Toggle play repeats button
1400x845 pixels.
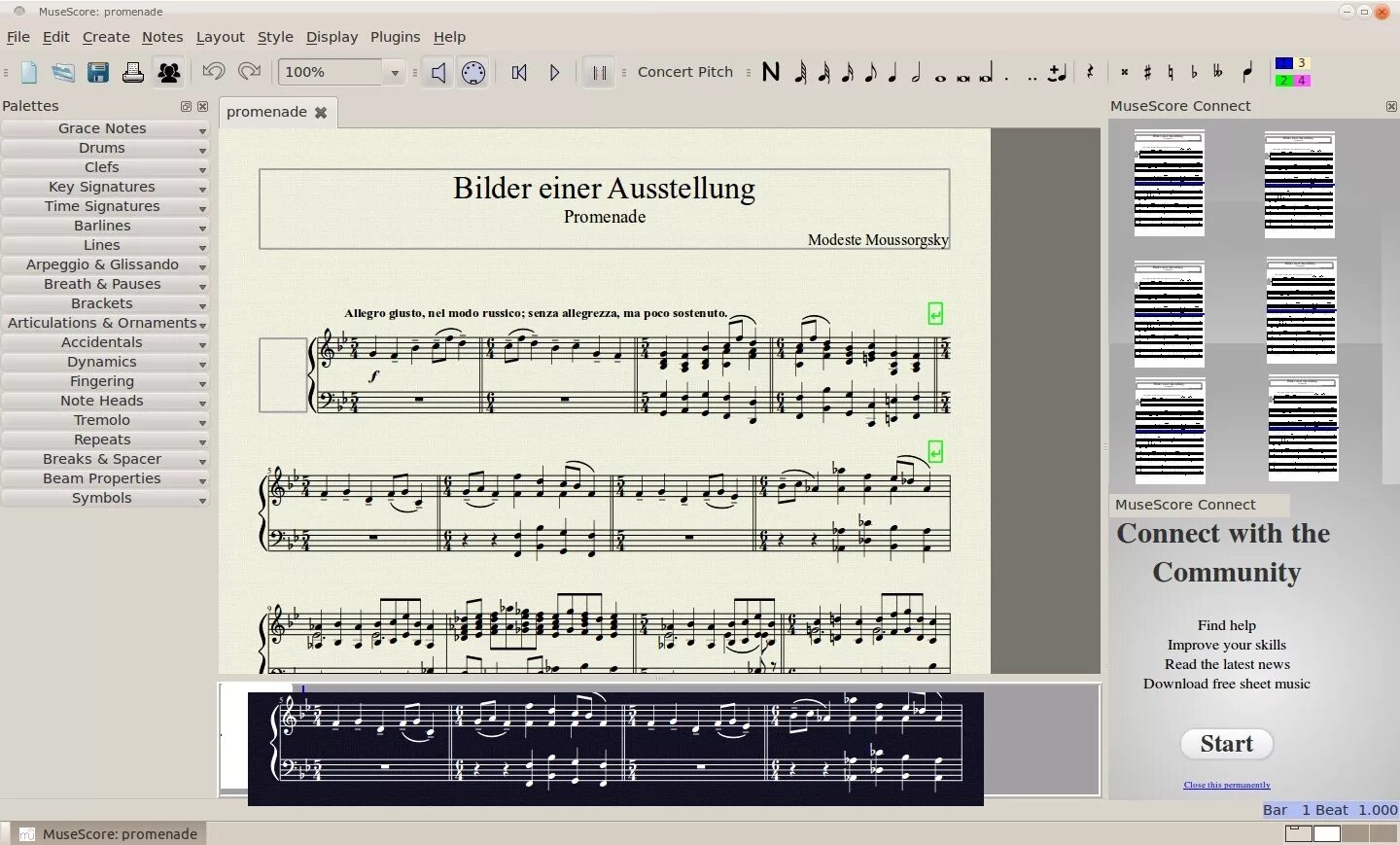click(599, 72)
